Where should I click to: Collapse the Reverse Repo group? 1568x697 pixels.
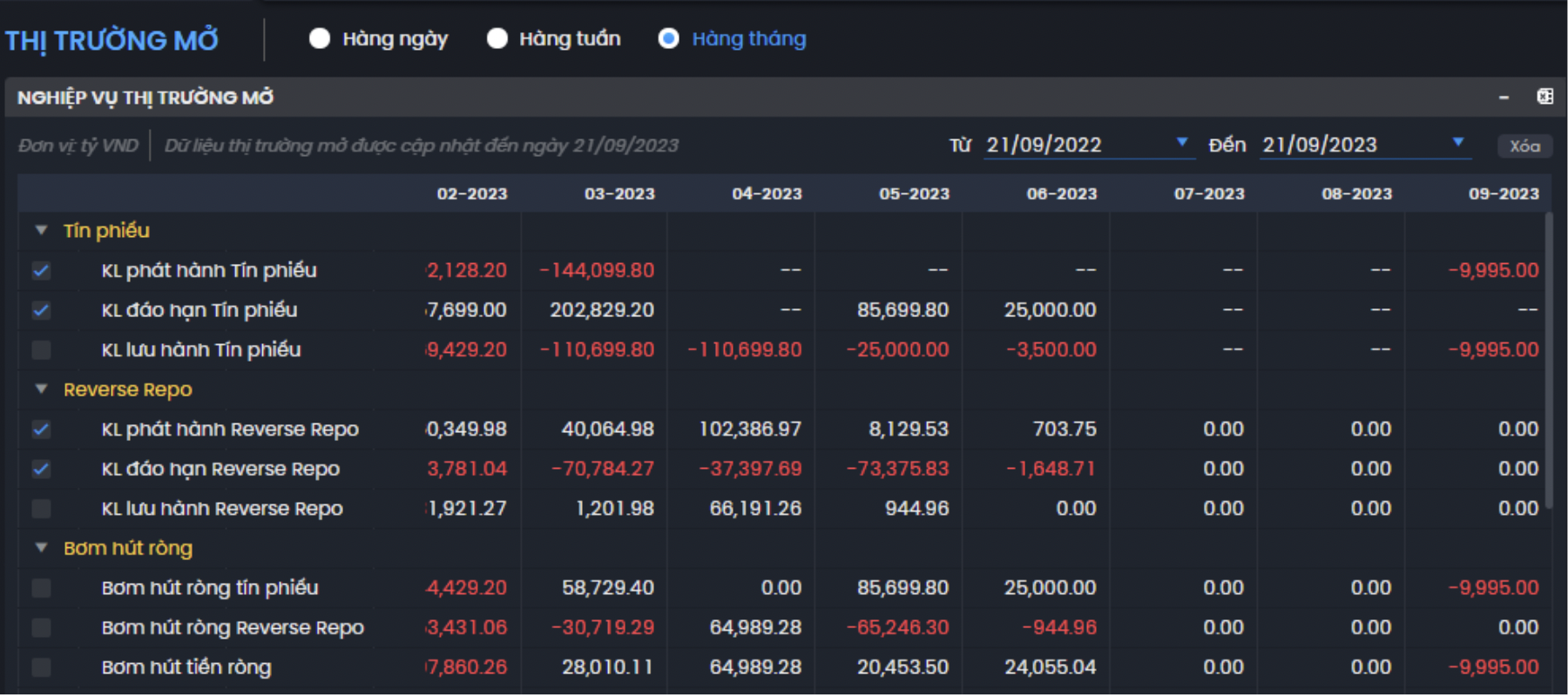click(x=41, y=389)
